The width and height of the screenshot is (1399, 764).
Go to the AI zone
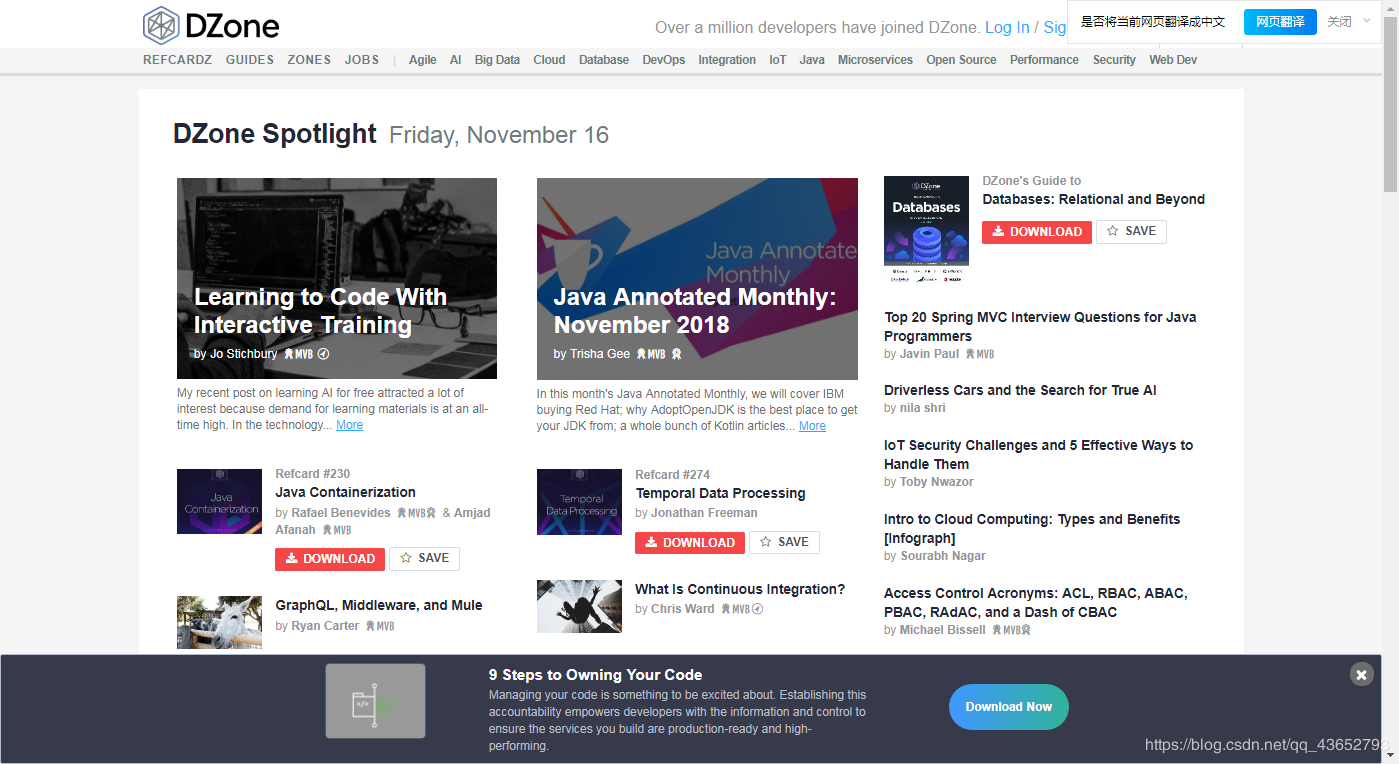click(455, 60)
